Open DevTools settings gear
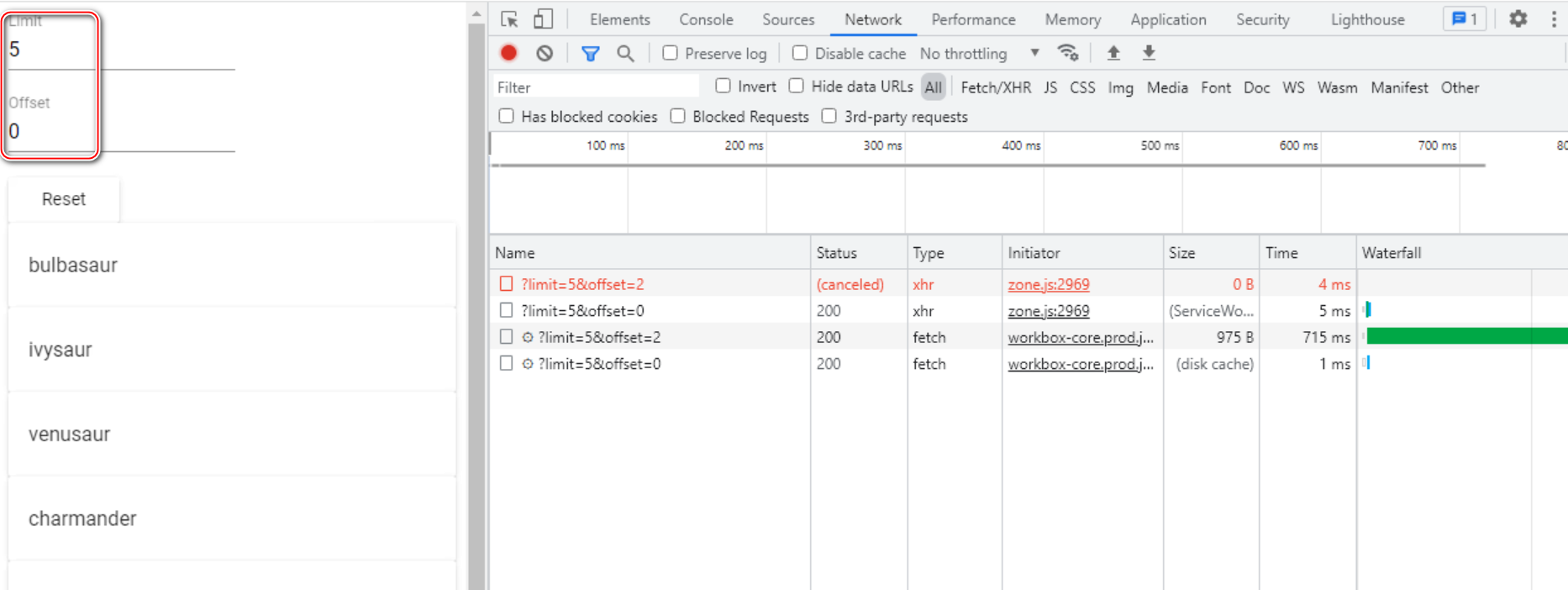 coord(1518,18)
